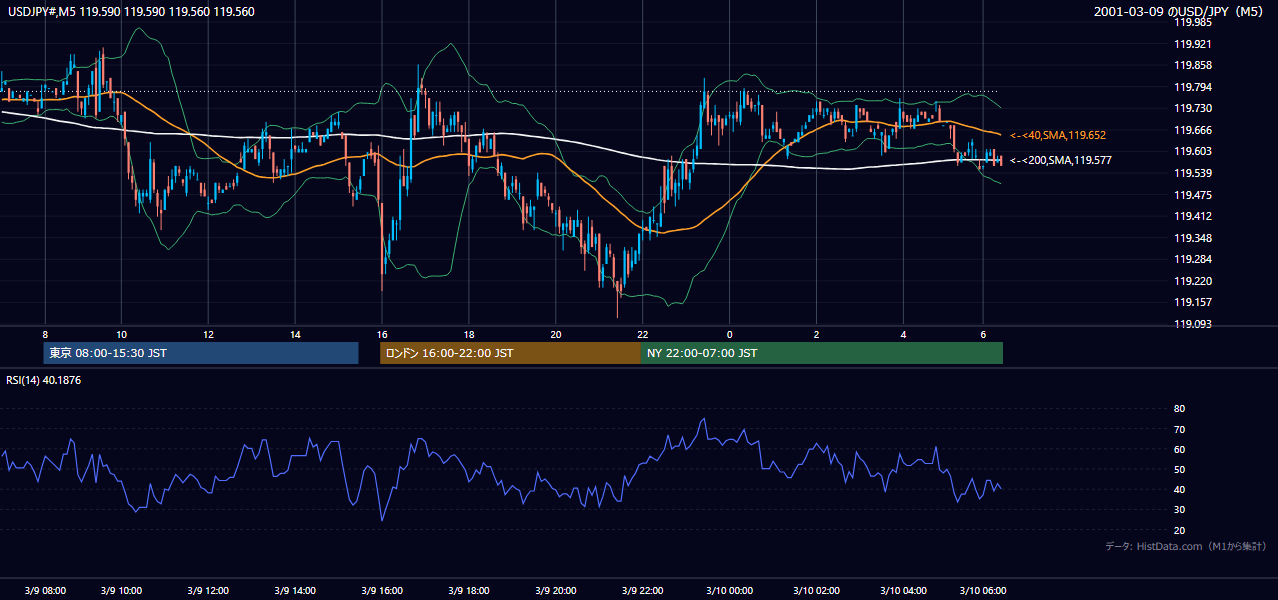Click price axis label 119.603

coord(1192,151)
